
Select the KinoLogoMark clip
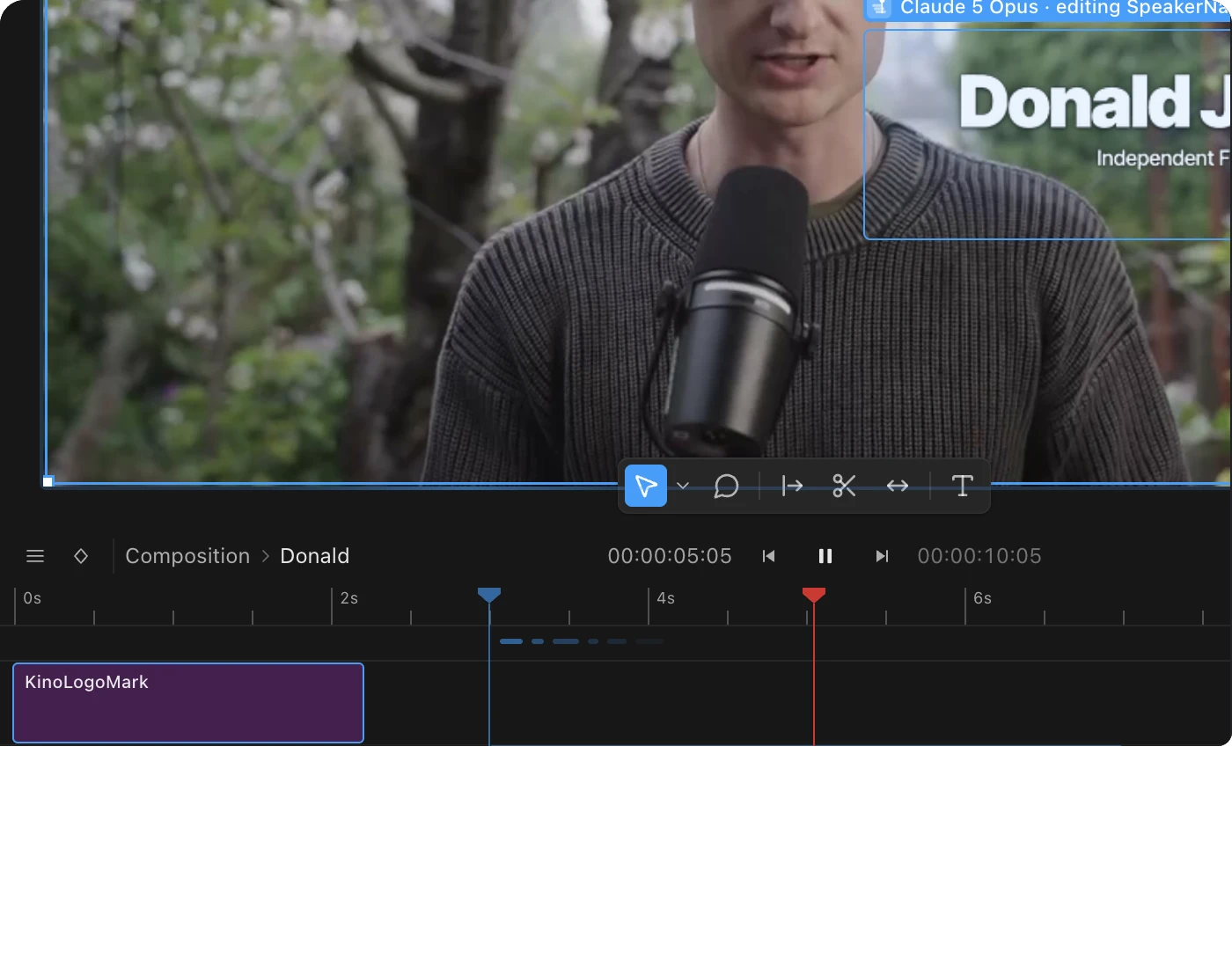tap(188, 703)
